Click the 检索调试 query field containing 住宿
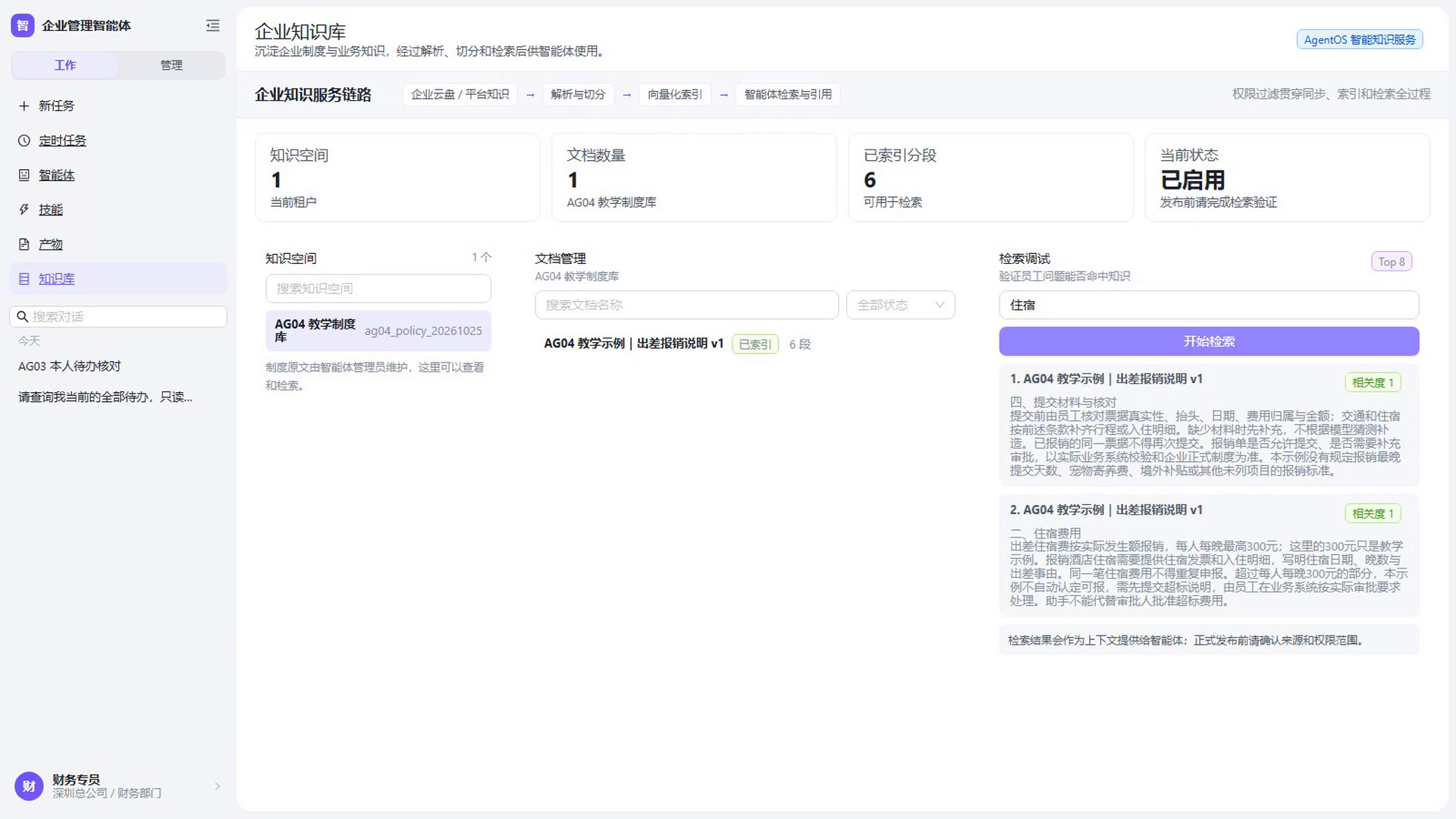The image size is (1456, 819). 1209,305
